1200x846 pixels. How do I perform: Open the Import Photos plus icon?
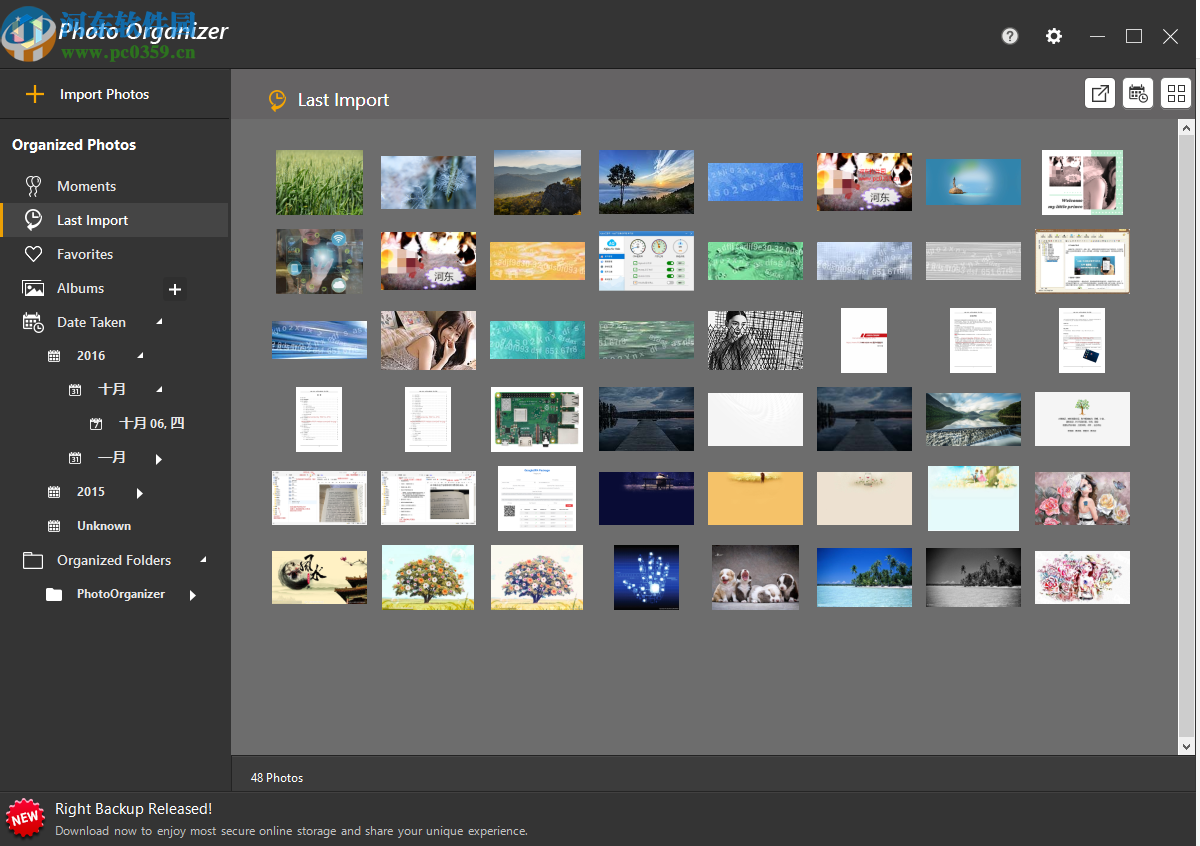tap(33, 93)
